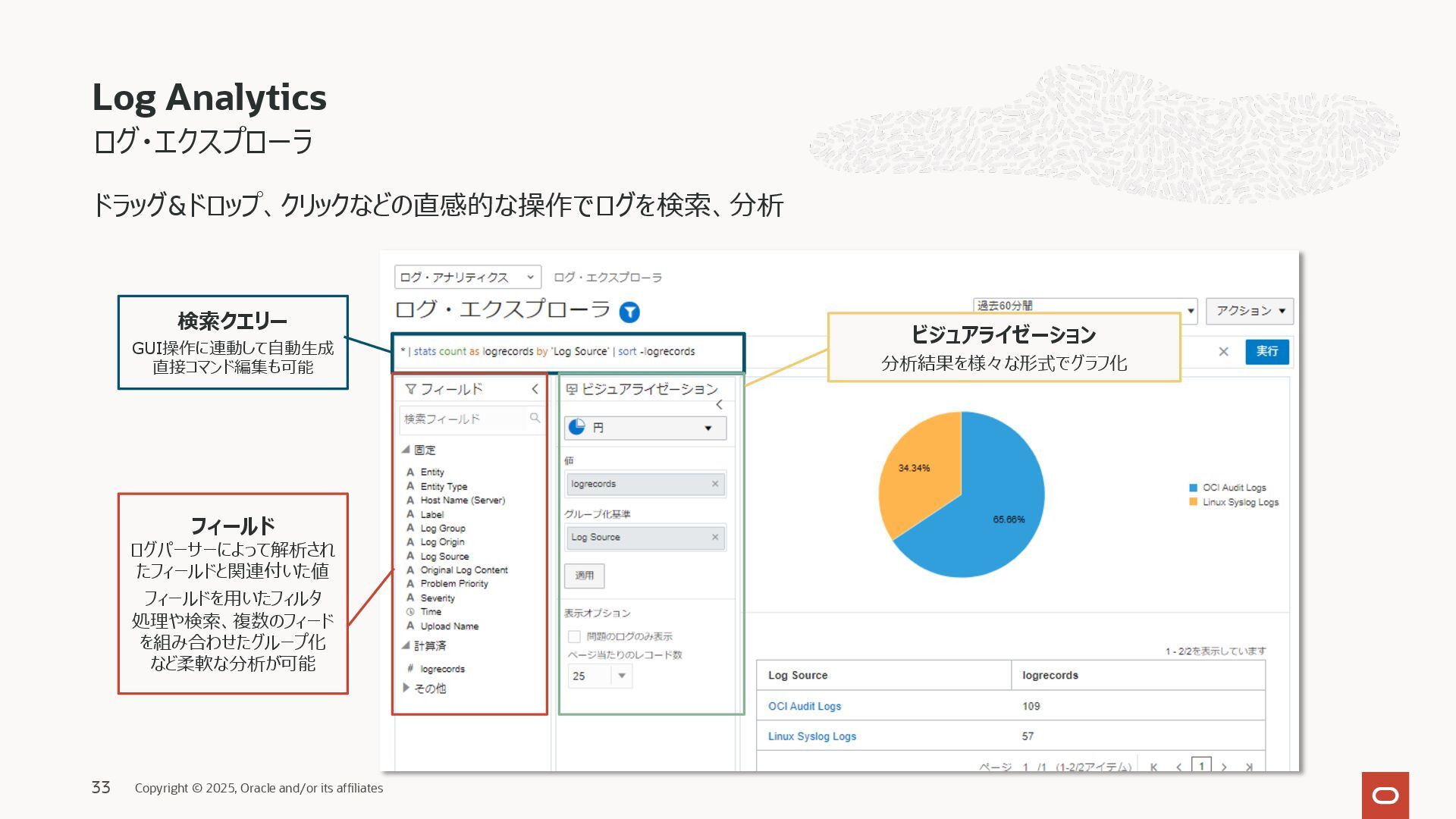Collapse the 計算済 field group
Image resolution: width=1456 pixels, height=819 pixels.
click(x=406, y=645)
